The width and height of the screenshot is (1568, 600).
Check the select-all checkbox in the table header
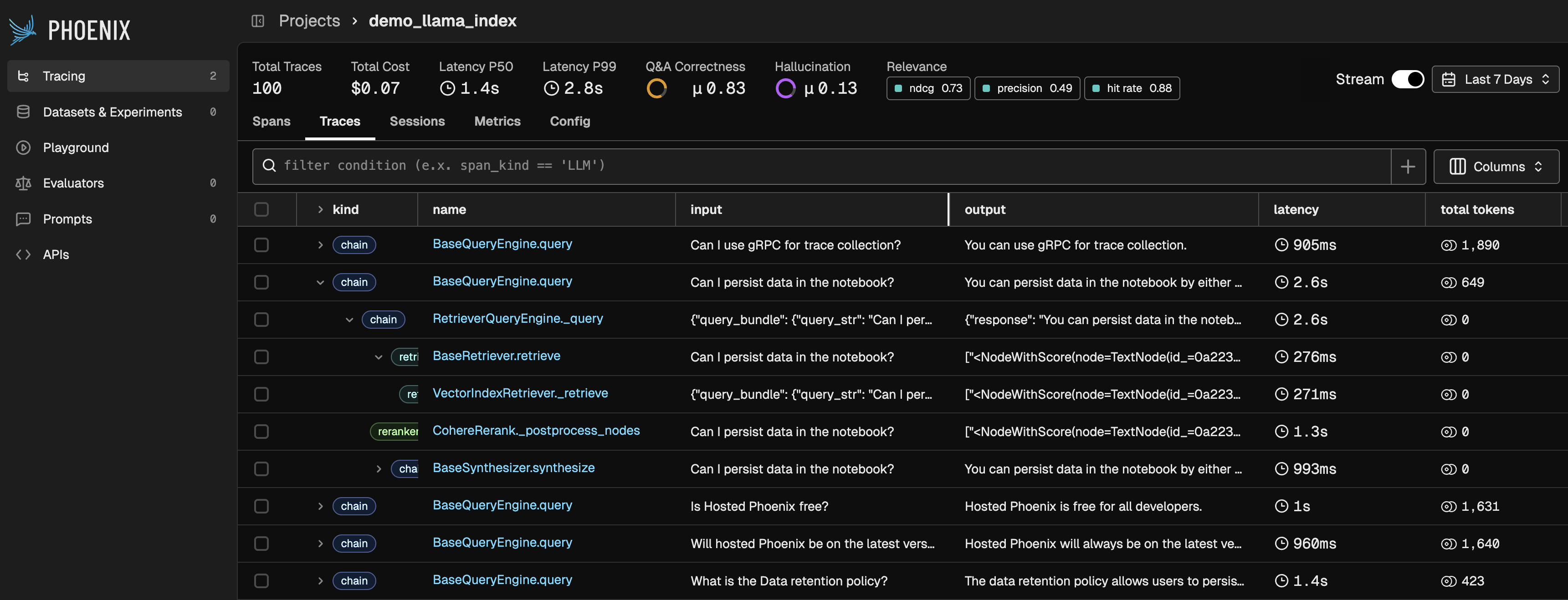261,209
